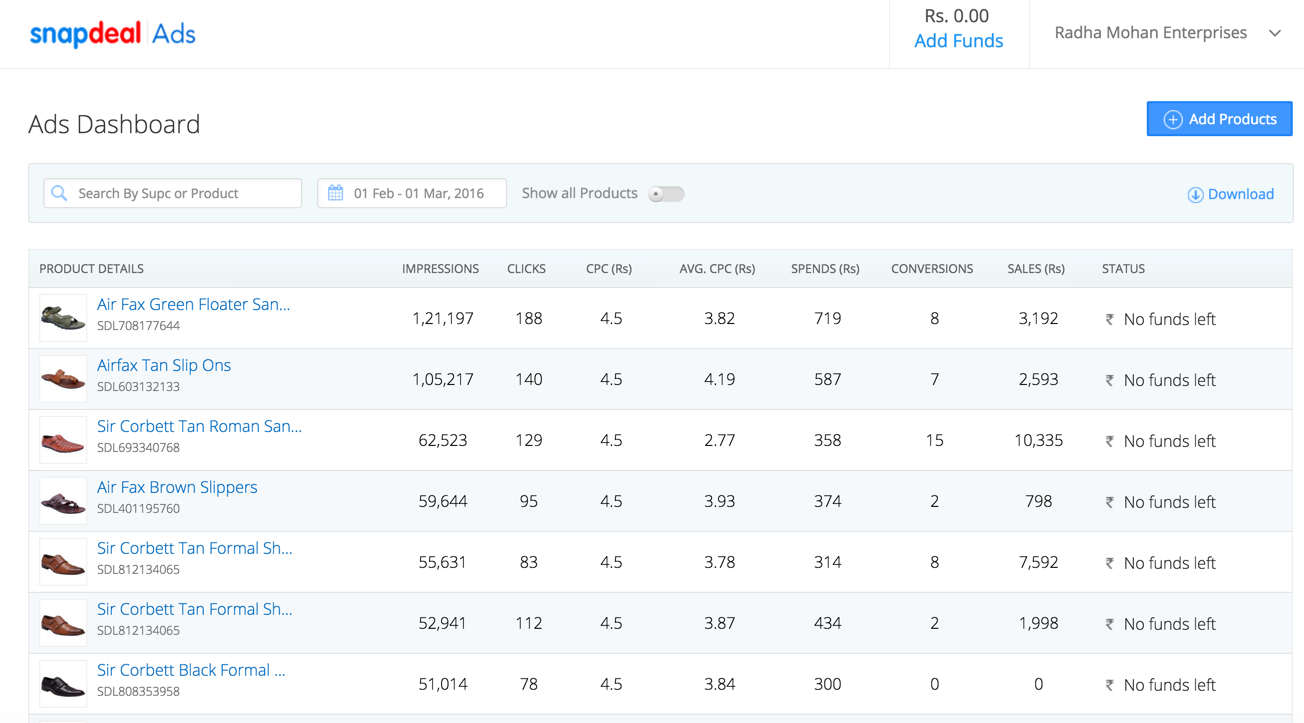Screen dimensions: 1304x723
Task: Sort by the Avg. CPC (Rs) column header
Action: click(717, 269)
